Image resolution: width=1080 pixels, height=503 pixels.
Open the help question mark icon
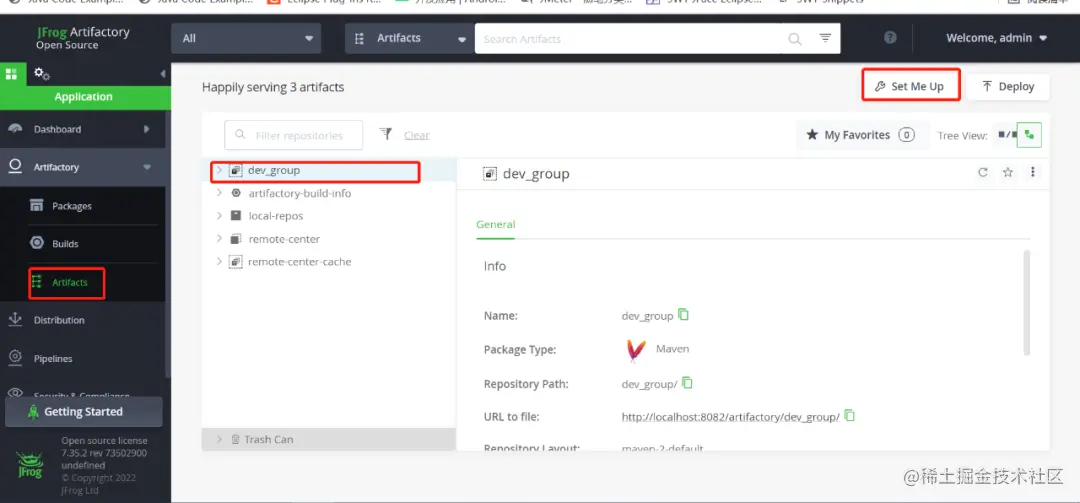point(890,38)
